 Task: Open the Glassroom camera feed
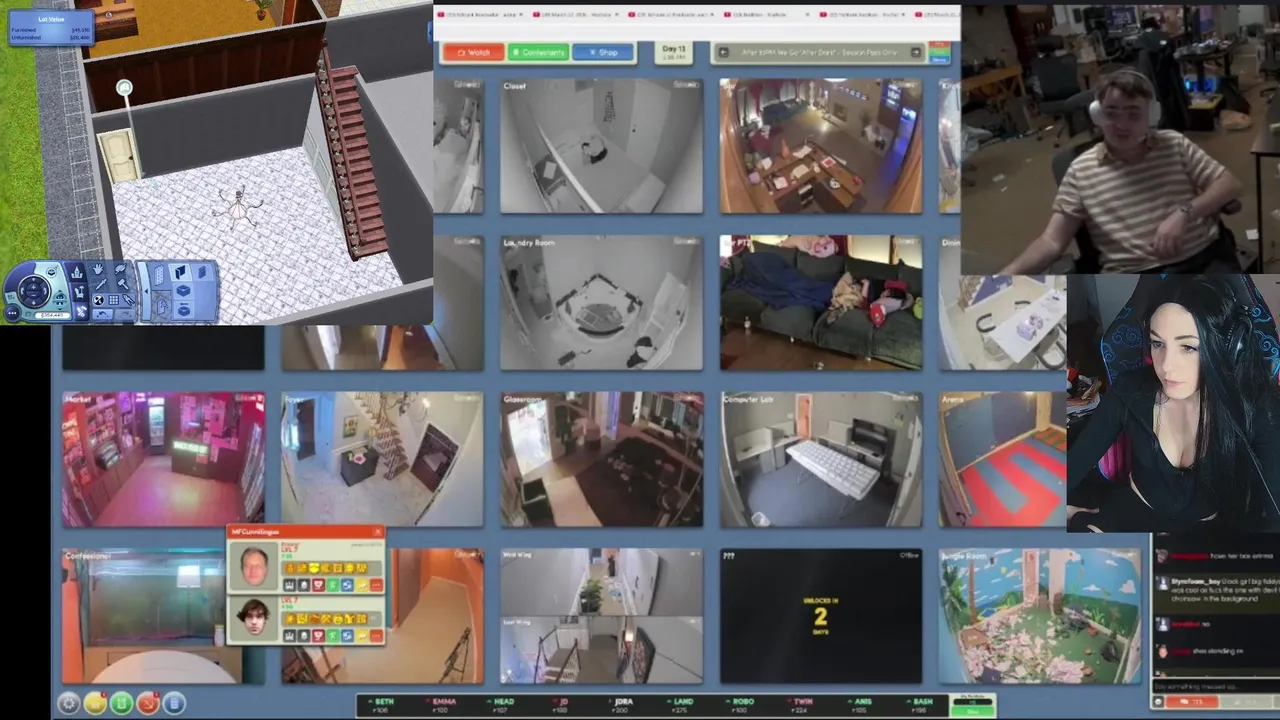click(x=601, y=459)
